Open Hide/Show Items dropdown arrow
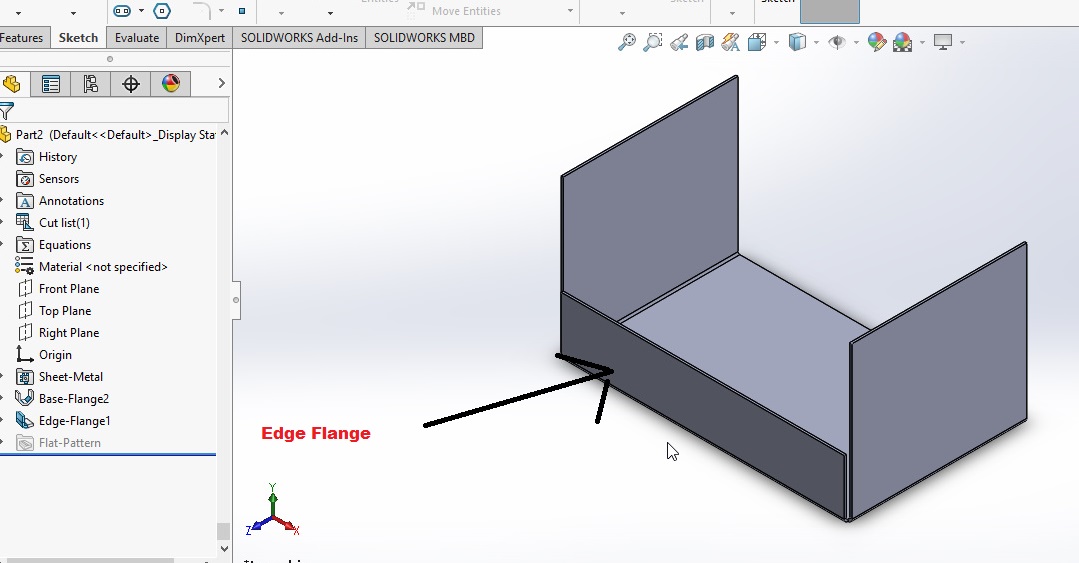The height and width of the screenshot is (563, 1079). (x=856, y=43)
